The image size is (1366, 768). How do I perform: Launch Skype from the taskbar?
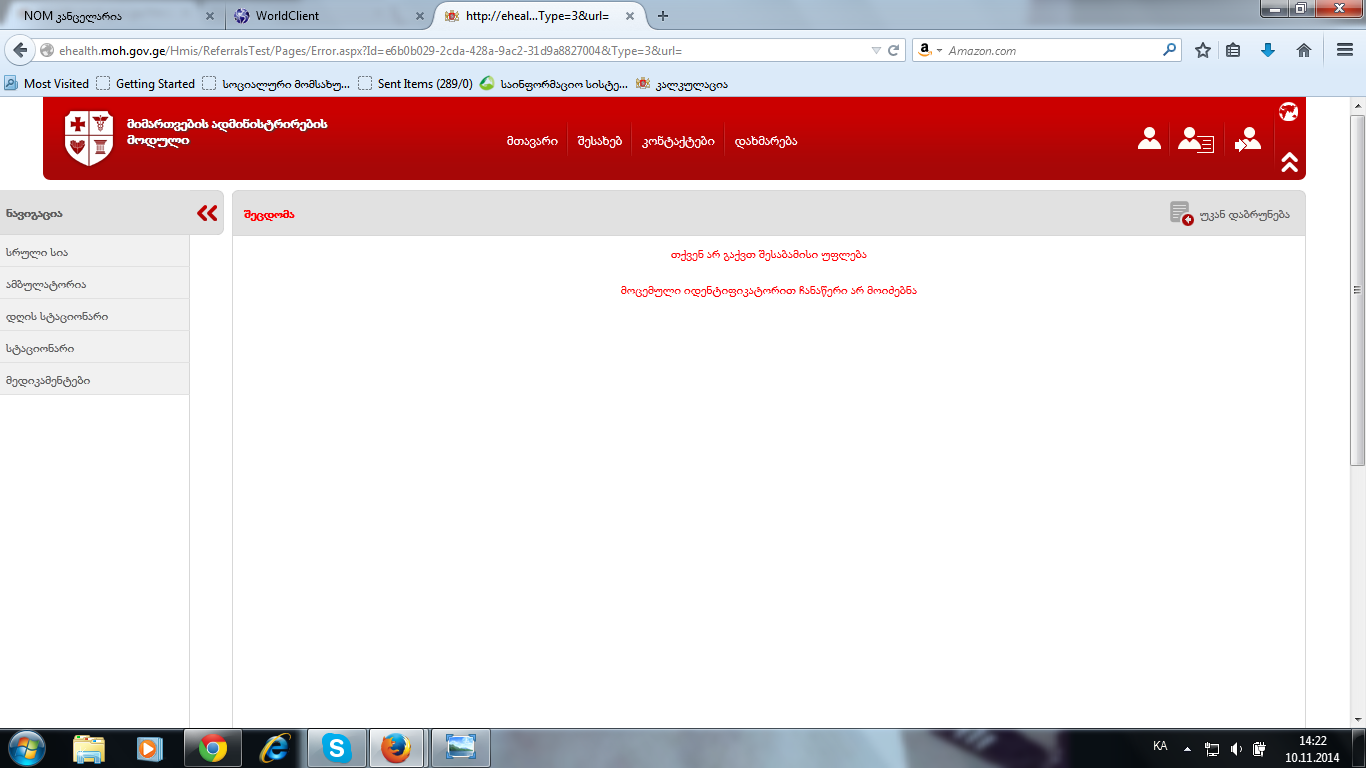pos(337,748)
